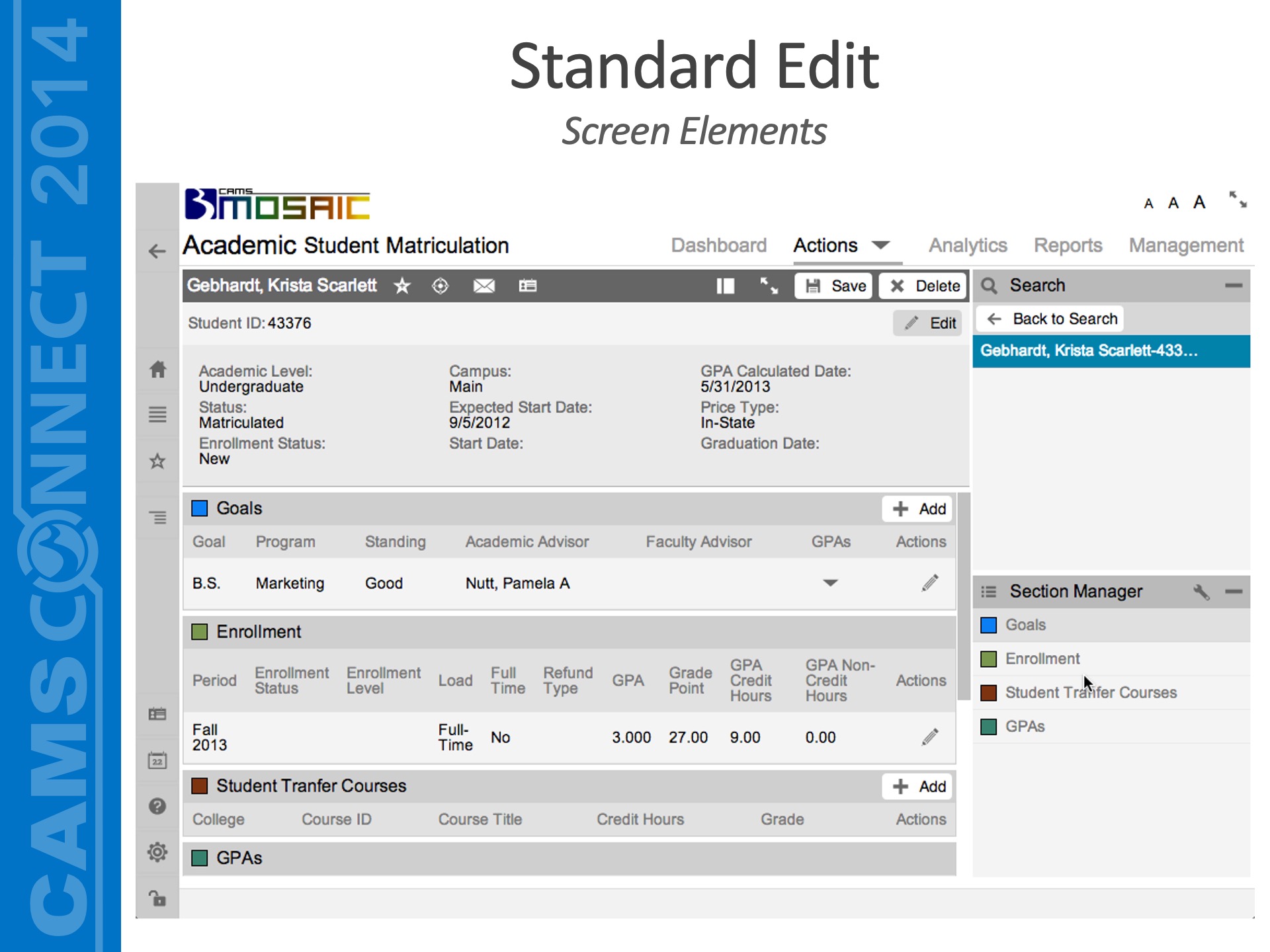Click the blue Goals color square header

[199, 508]
